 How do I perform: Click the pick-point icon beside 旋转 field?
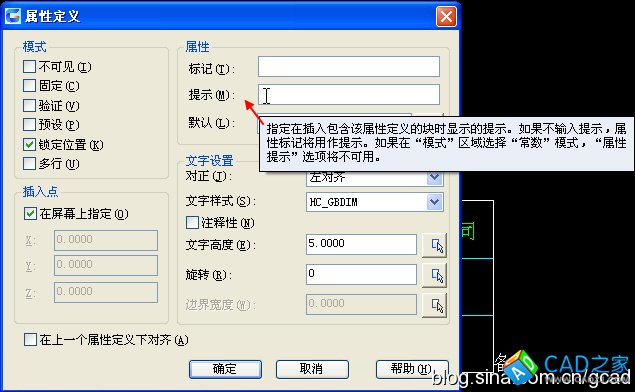pyautogui.click(x=435, y=275)
